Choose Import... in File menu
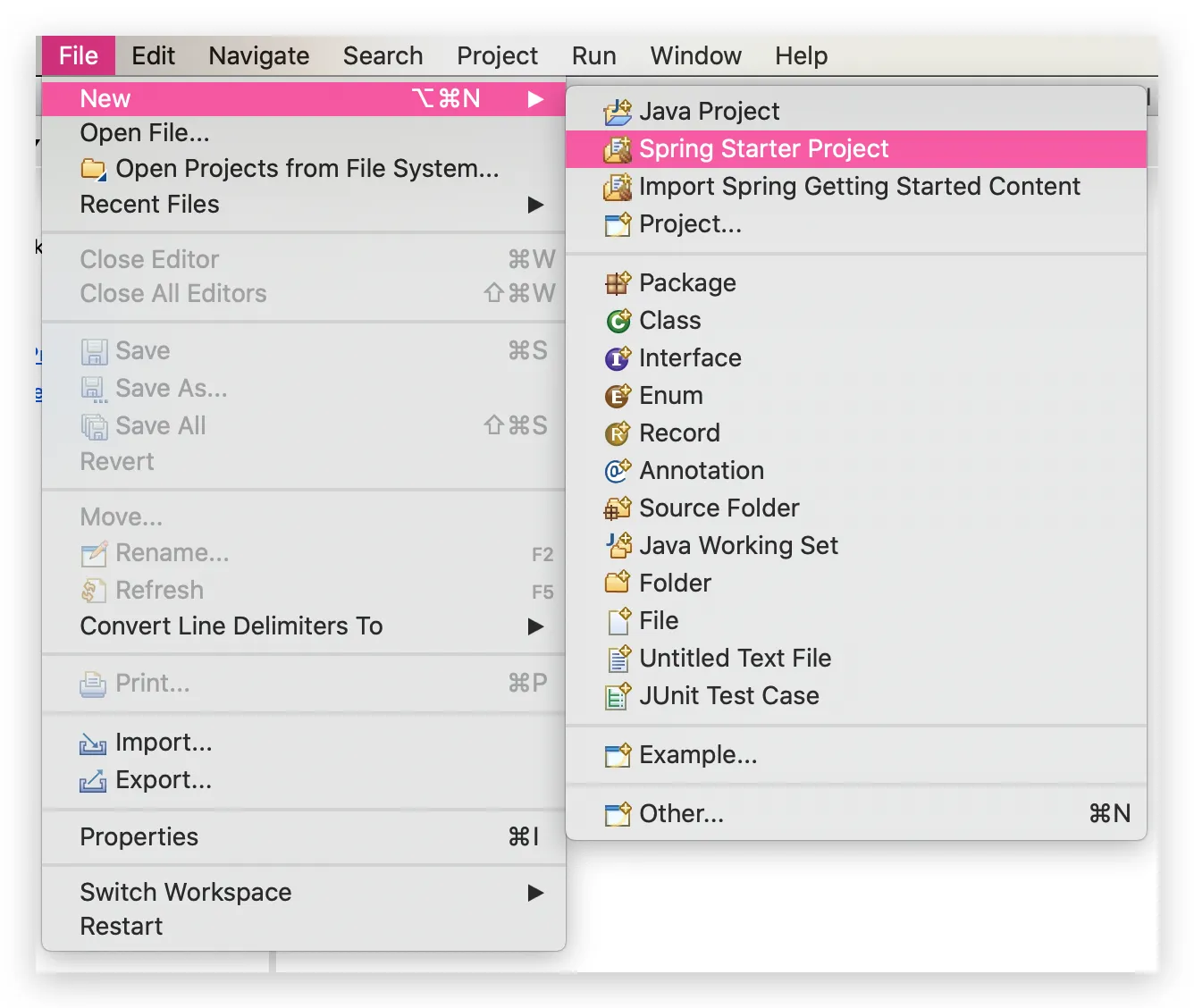Viewport: 1194px width, 1008px height. click(x=304, y=743)
